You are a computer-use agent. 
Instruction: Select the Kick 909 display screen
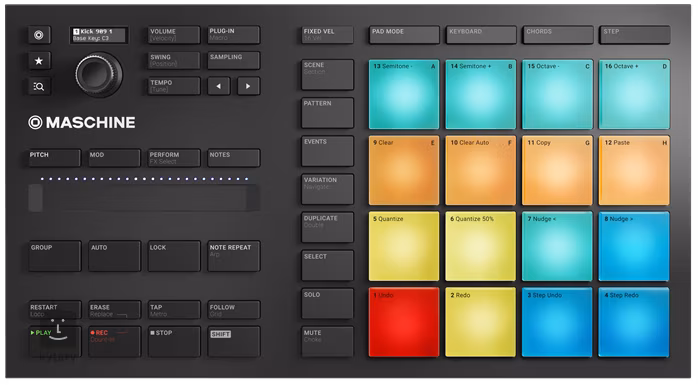point(99,35)
